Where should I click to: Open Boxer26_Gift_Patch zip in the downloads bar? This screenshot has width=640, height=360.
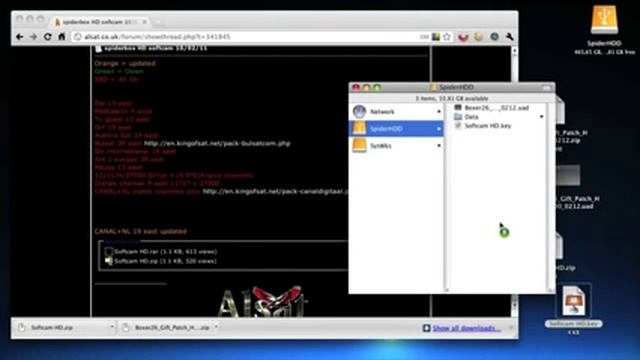coord(171,327)
